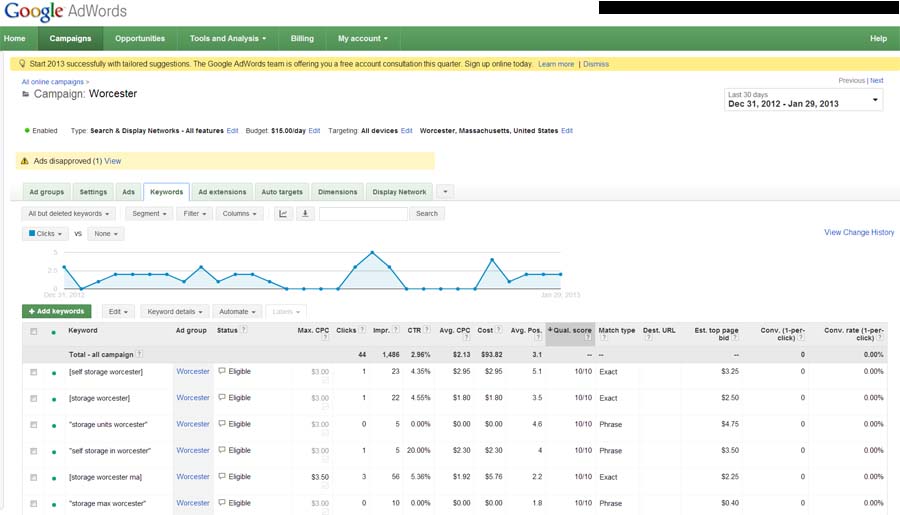Dismiss the yellow suggestion banner

[596, 64]
